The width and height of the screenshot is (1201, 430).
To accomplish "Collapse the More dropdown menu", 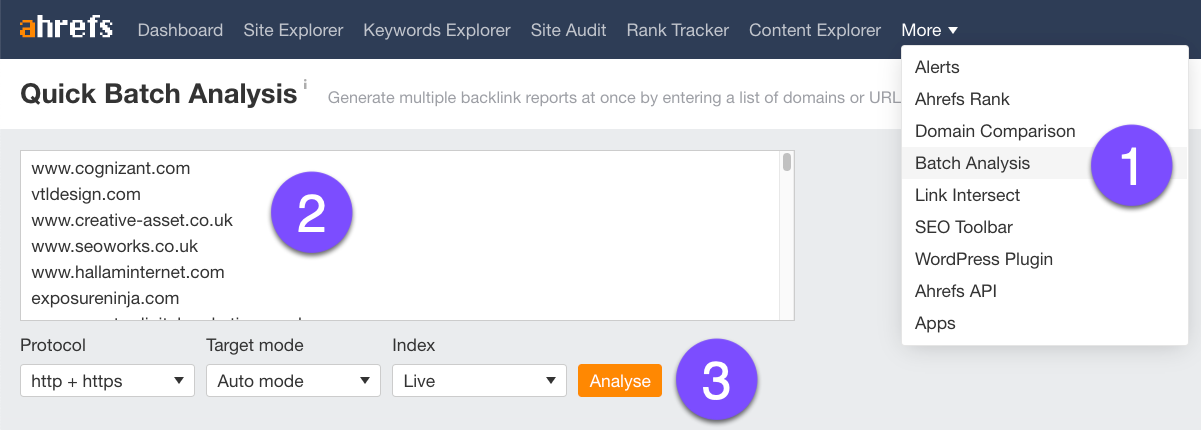I will pos(929,30).
